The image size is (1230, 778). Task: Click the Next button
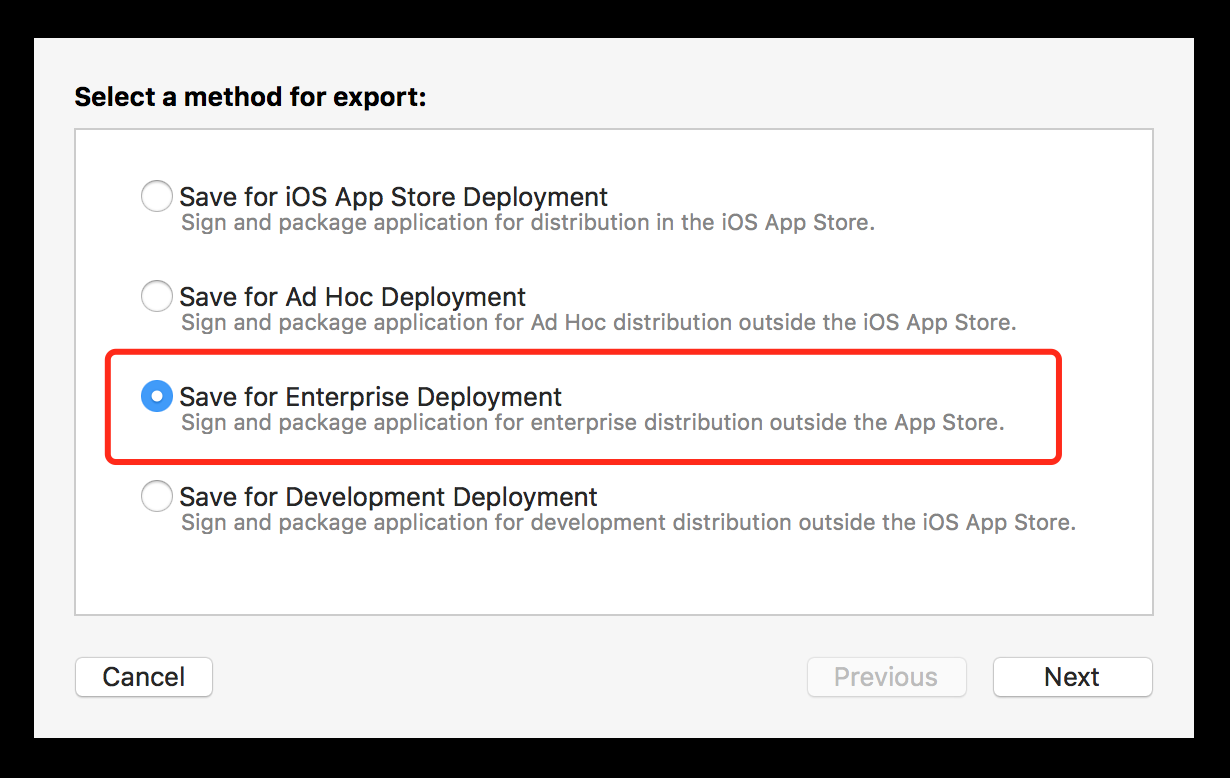click(1072, 677)
